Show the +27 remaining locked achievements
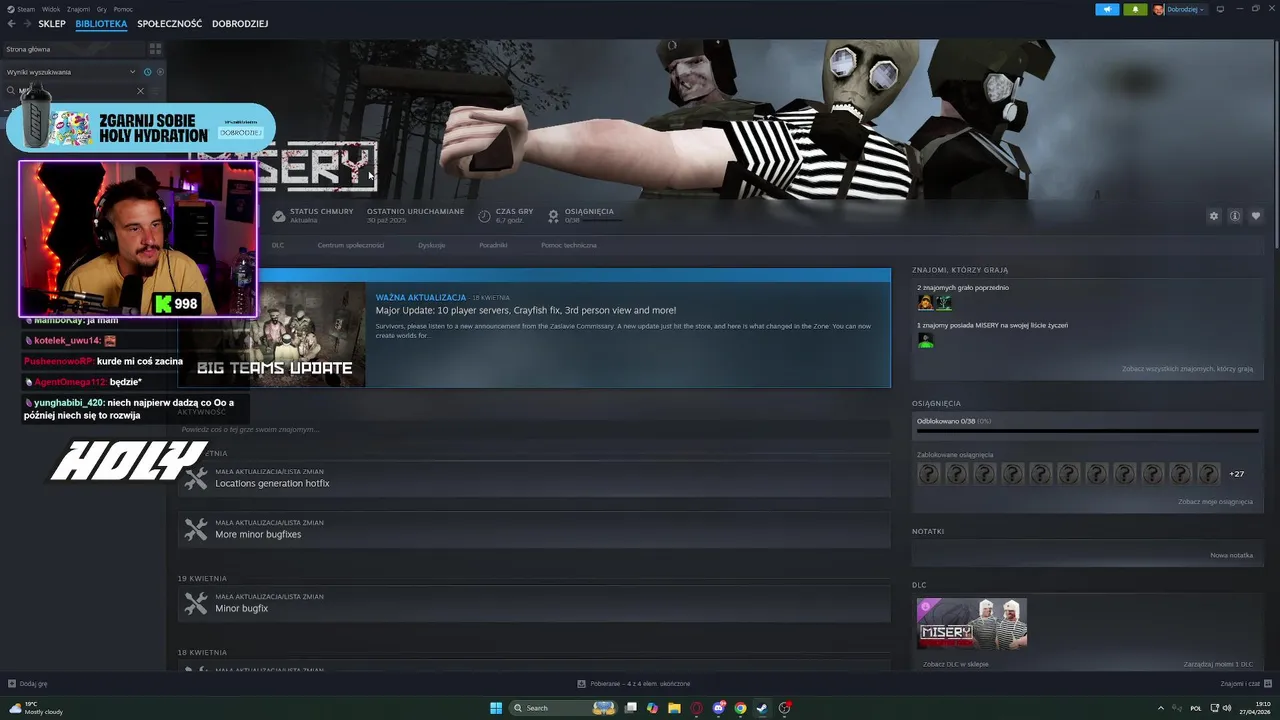Viewport: 1280px width, 720px height. point(1237,474)
